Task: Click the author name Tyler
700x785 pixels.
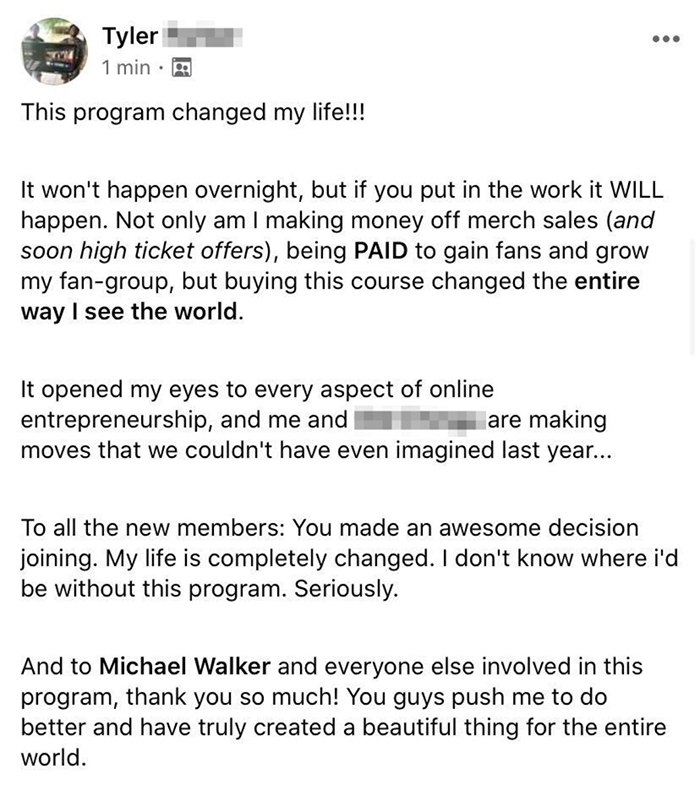Action: click(129, 37)
